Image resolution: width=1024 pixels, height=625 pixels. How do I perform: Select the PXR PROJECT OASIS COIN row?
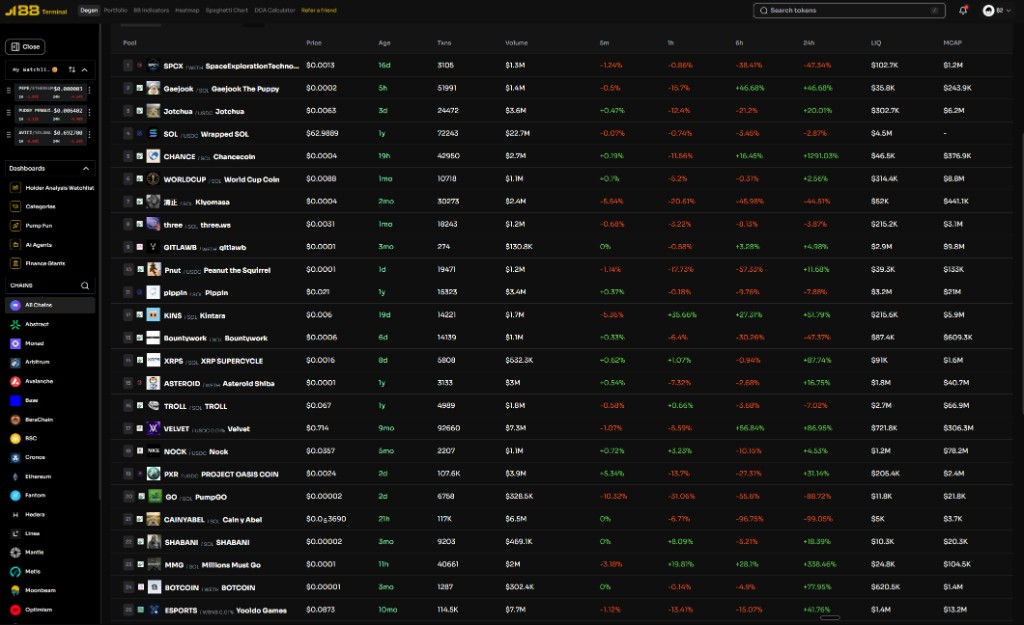pos(562,473)
